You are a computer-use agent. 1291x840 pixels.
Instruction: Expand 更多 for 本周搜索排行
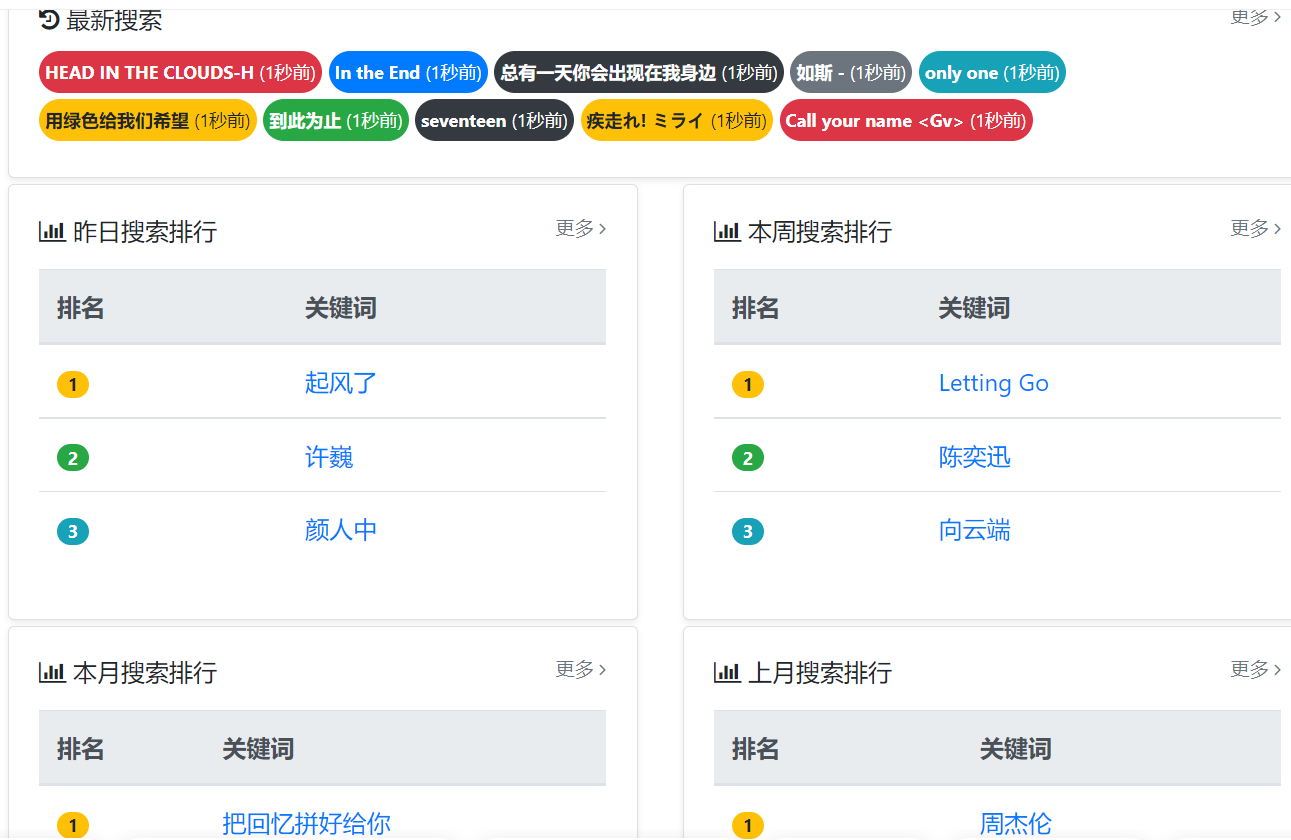[1255, 229]
